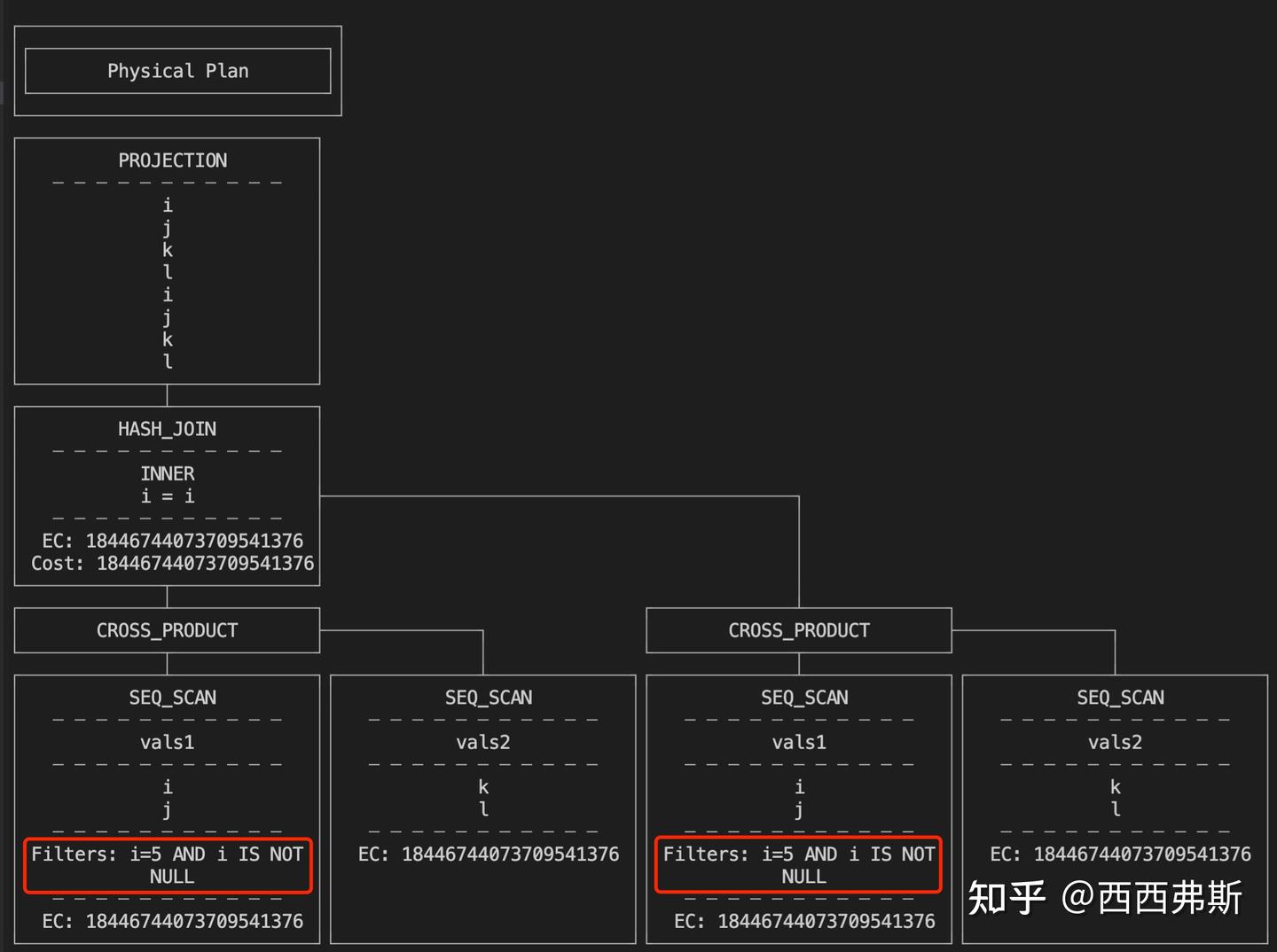Click the INNER join type label
Viewport: 1277px width, 952px height.
[x=167, y=473]
